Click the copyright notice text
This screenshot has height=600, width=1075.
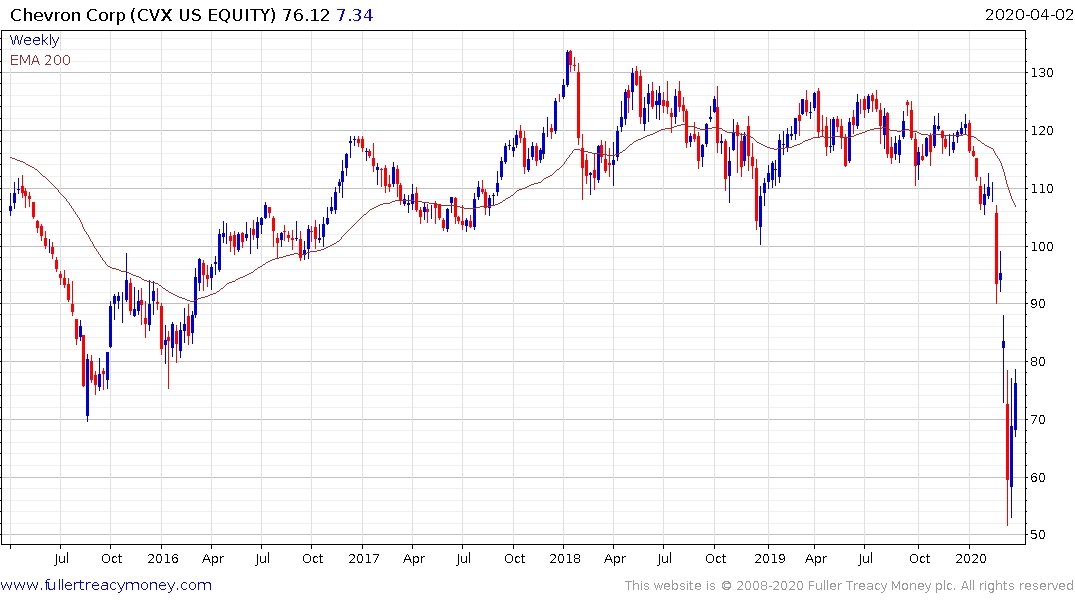(849, 586)
